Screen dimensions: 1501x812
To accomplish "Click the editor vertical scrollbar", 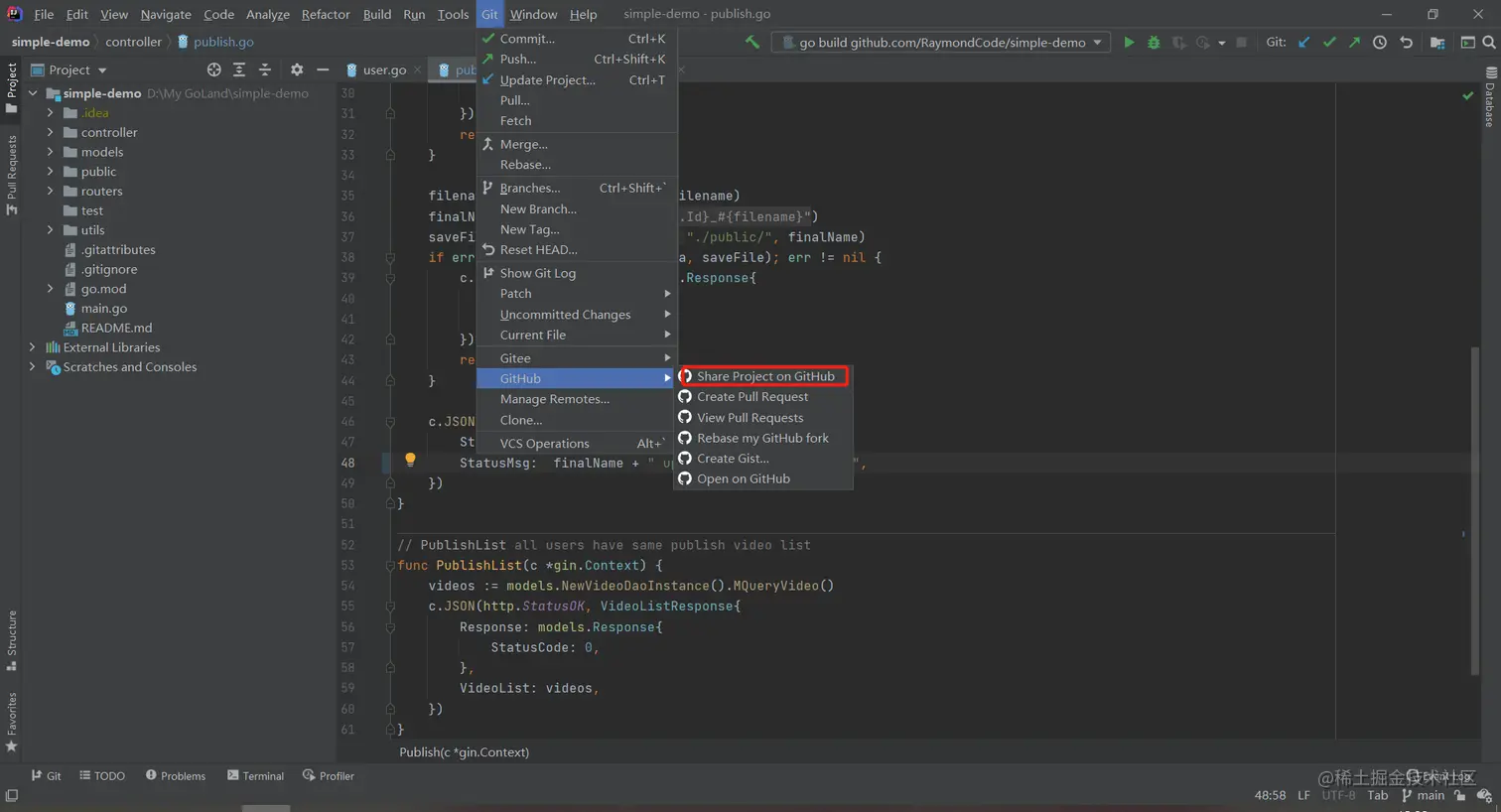I will click(x=1475, y=511).
